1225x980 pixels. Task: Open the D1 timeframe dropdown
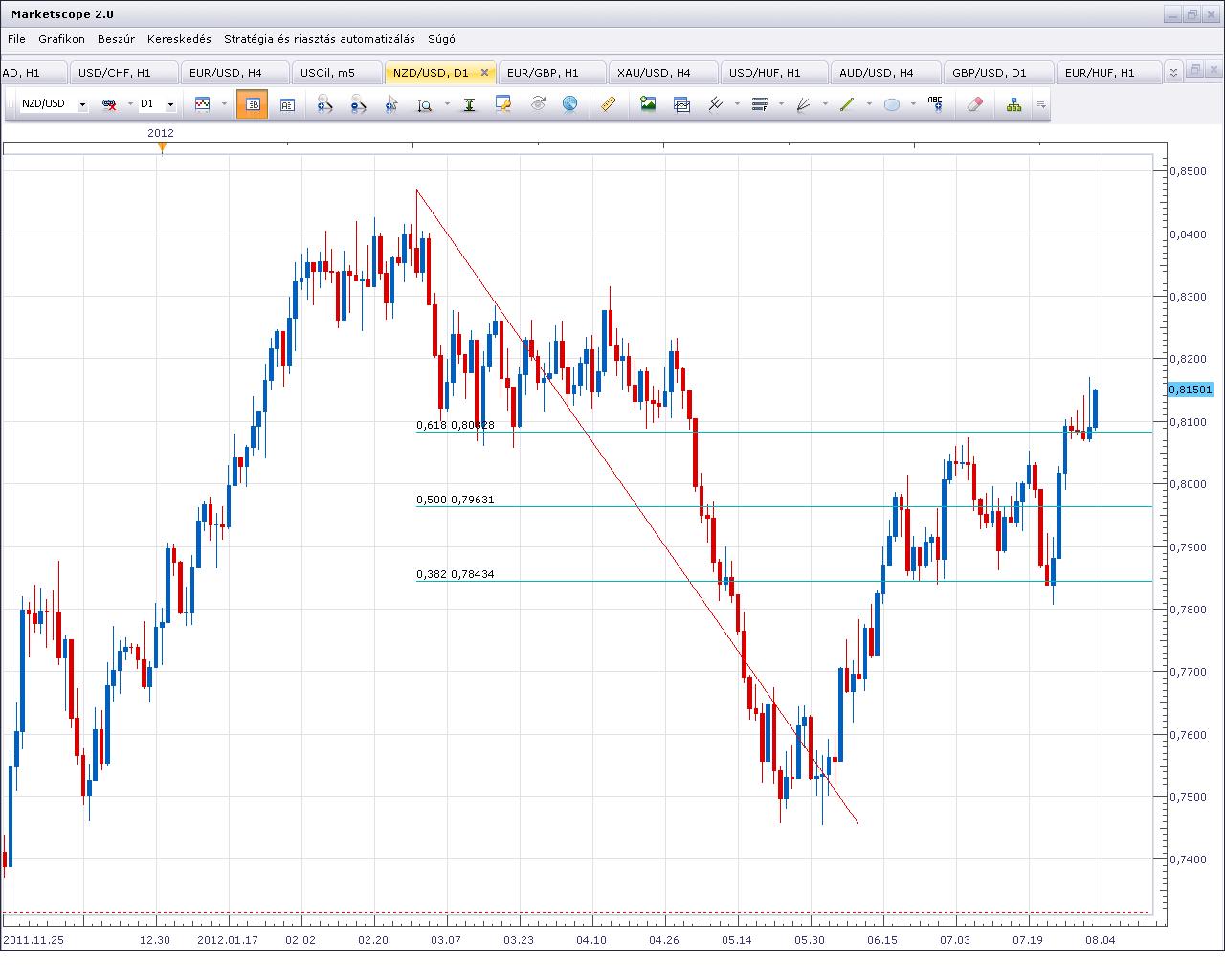pyautogui.click(x=170, y=104)
